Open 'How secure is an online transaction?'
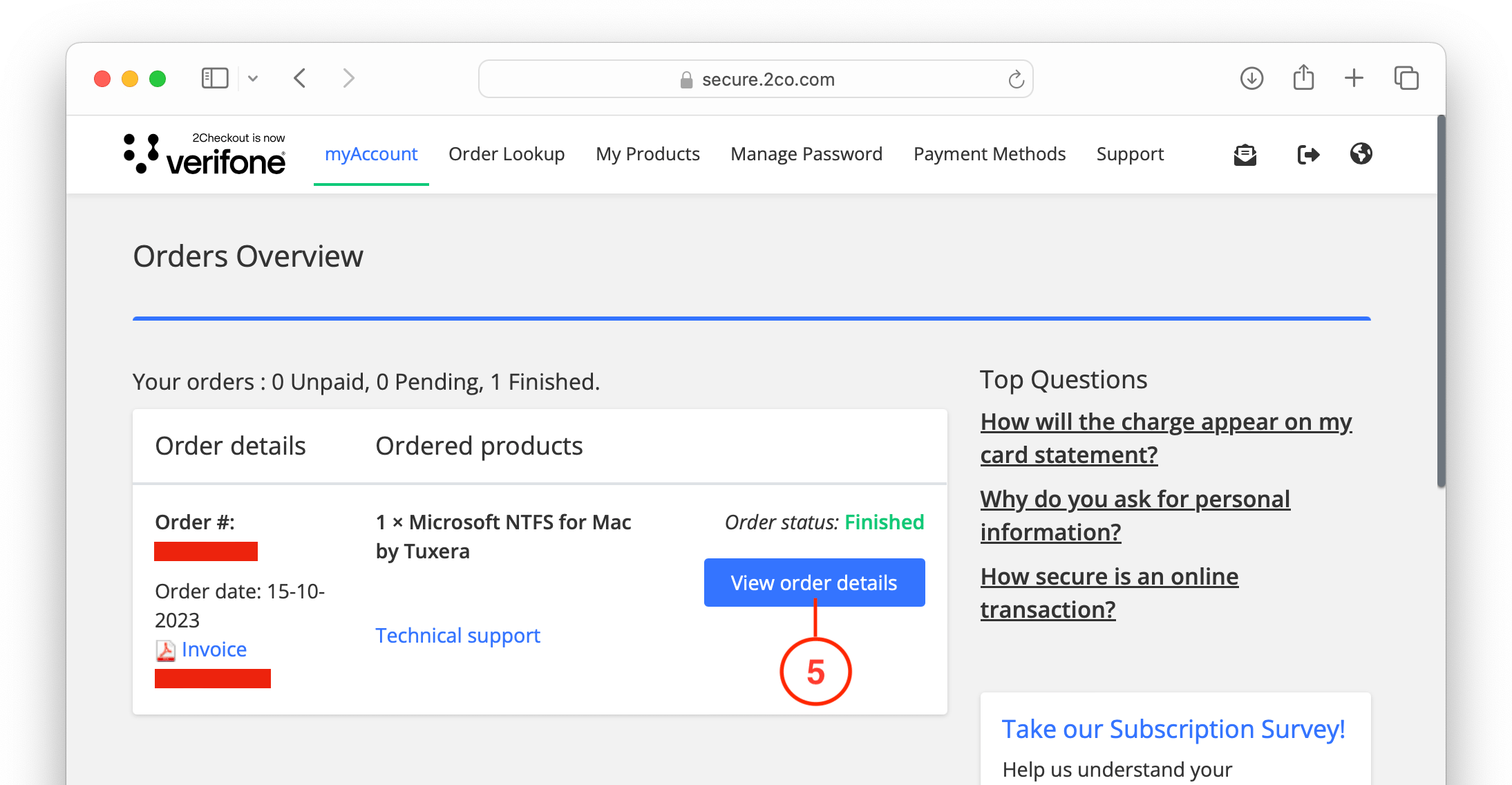Viewport: 1512px width, 785px height. click(x=1109, y=593)
